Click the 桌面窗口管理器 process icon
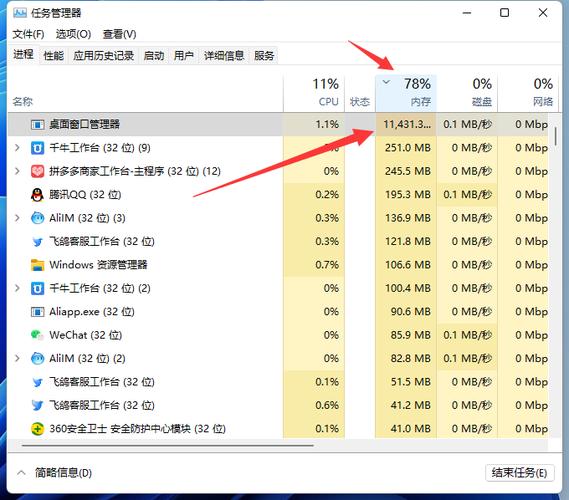Viewport: 569px width, 500px height. (37, 125)
